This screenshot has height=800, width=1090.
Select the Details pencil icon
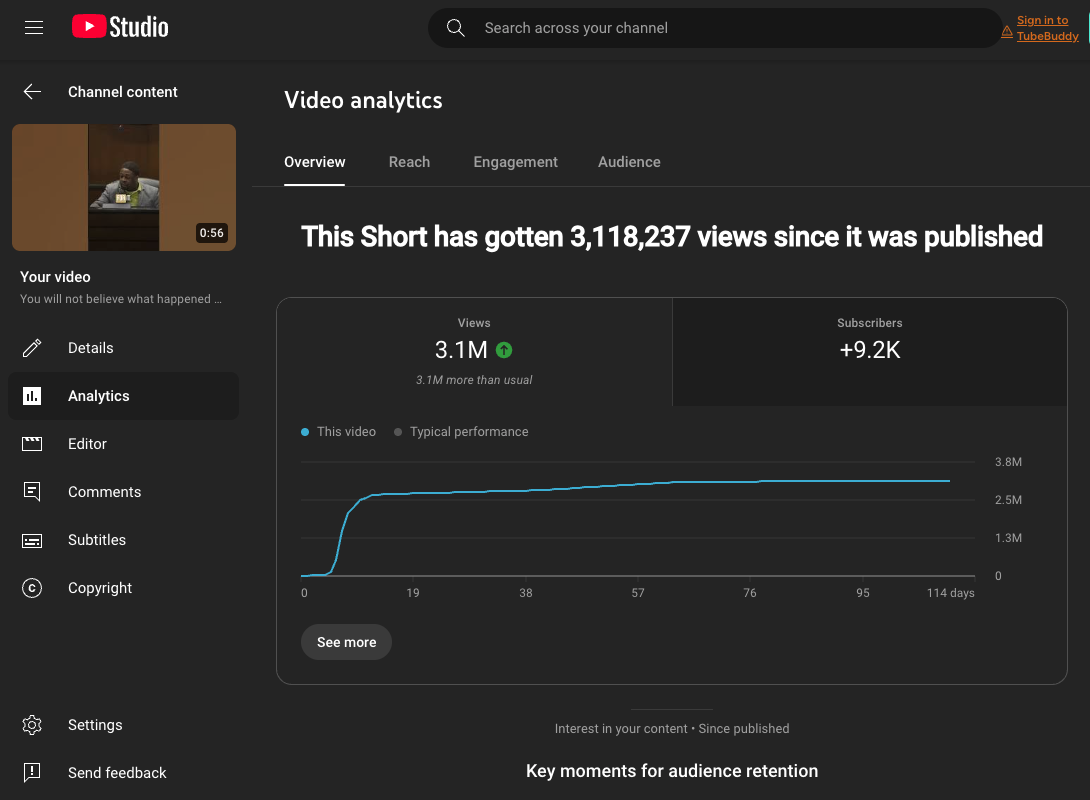pos(32,348)
